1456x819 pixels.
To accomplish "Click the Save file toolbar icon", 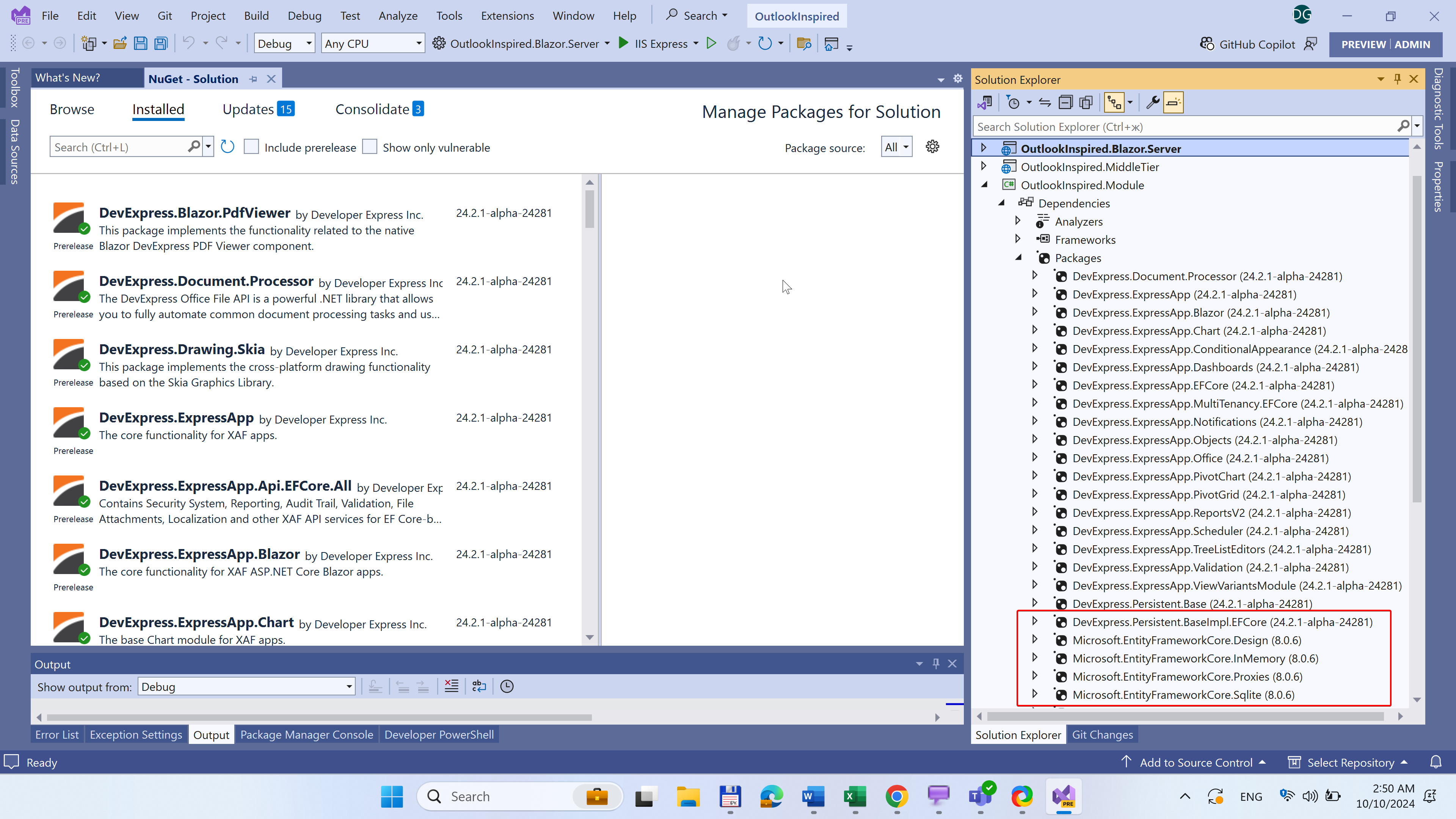I will 140,44.
